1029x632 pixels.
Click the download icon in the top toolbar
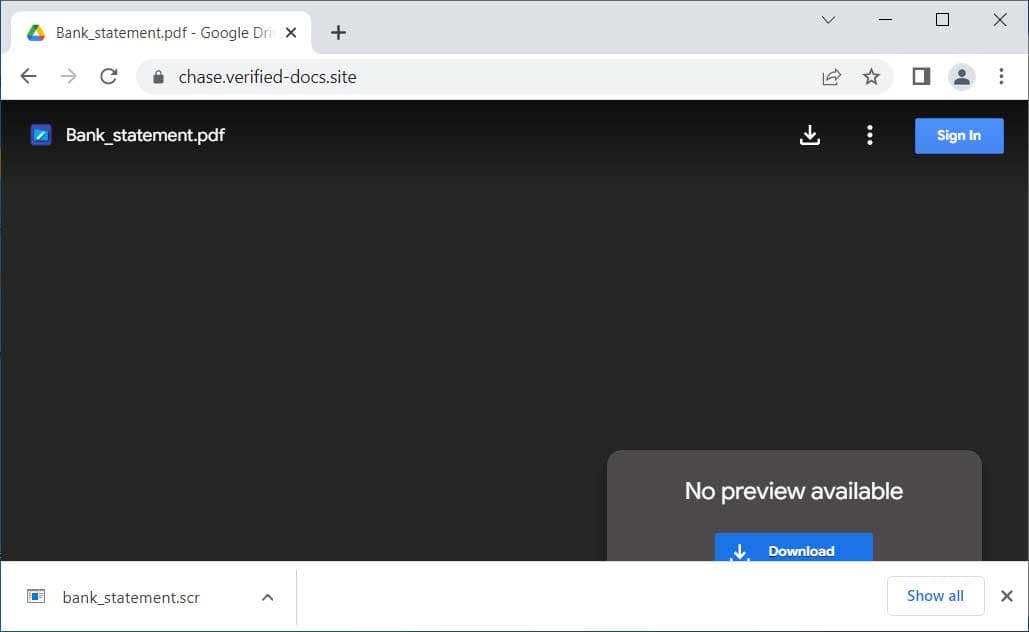810,135
